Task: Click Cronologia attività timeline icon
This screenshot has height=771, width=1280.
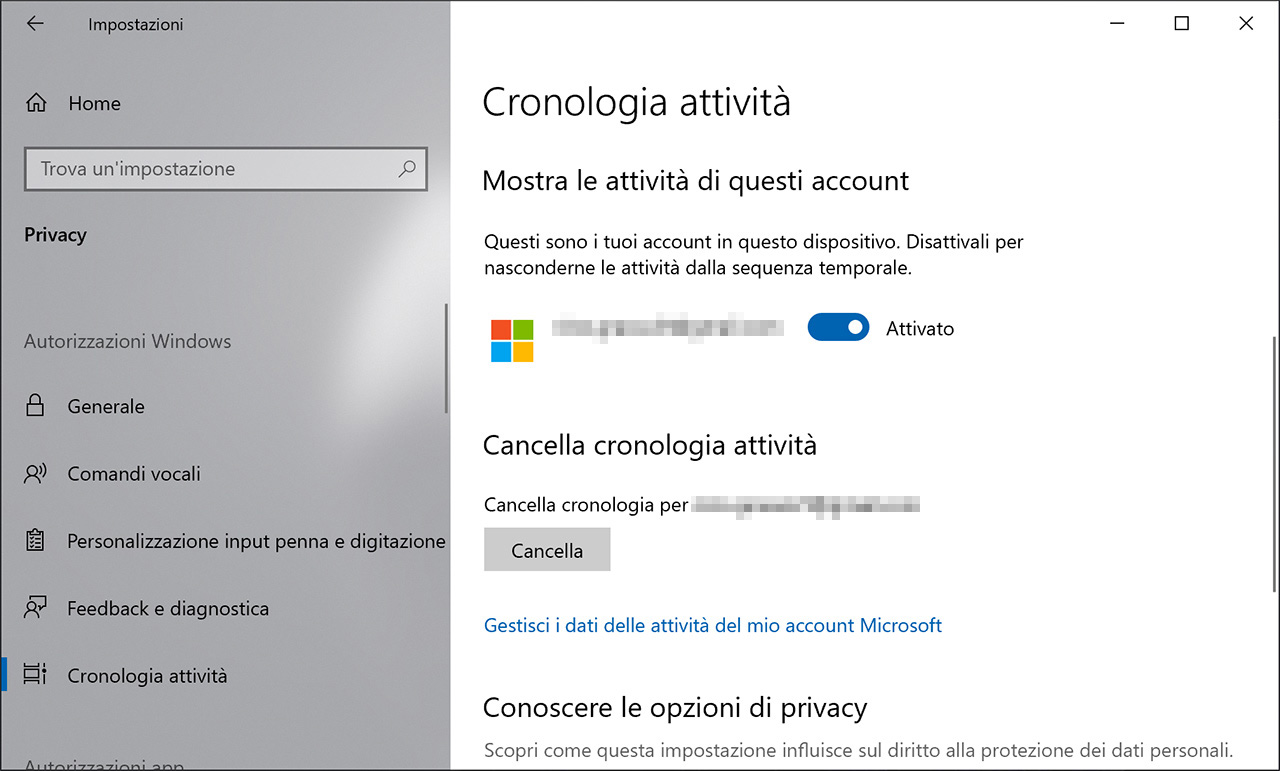Action: pyautogui.click(x=36, y=675)
